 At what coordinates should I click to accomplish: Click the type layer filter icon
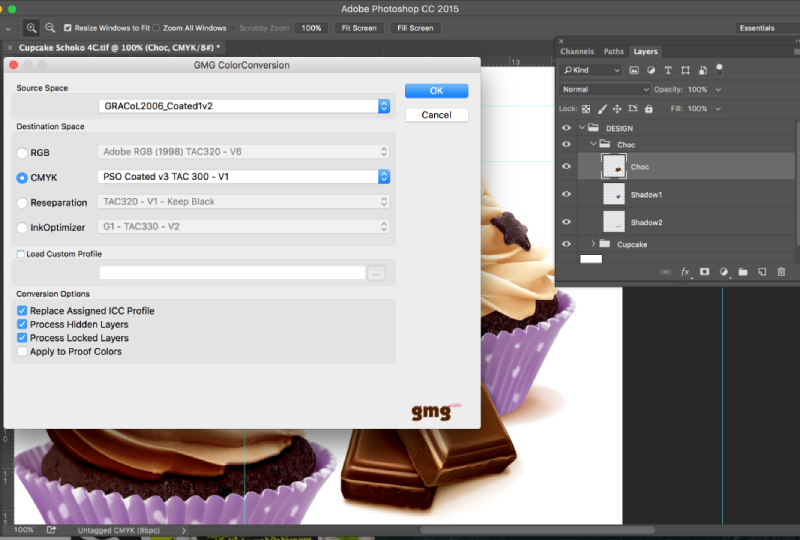tap(668, 70)
